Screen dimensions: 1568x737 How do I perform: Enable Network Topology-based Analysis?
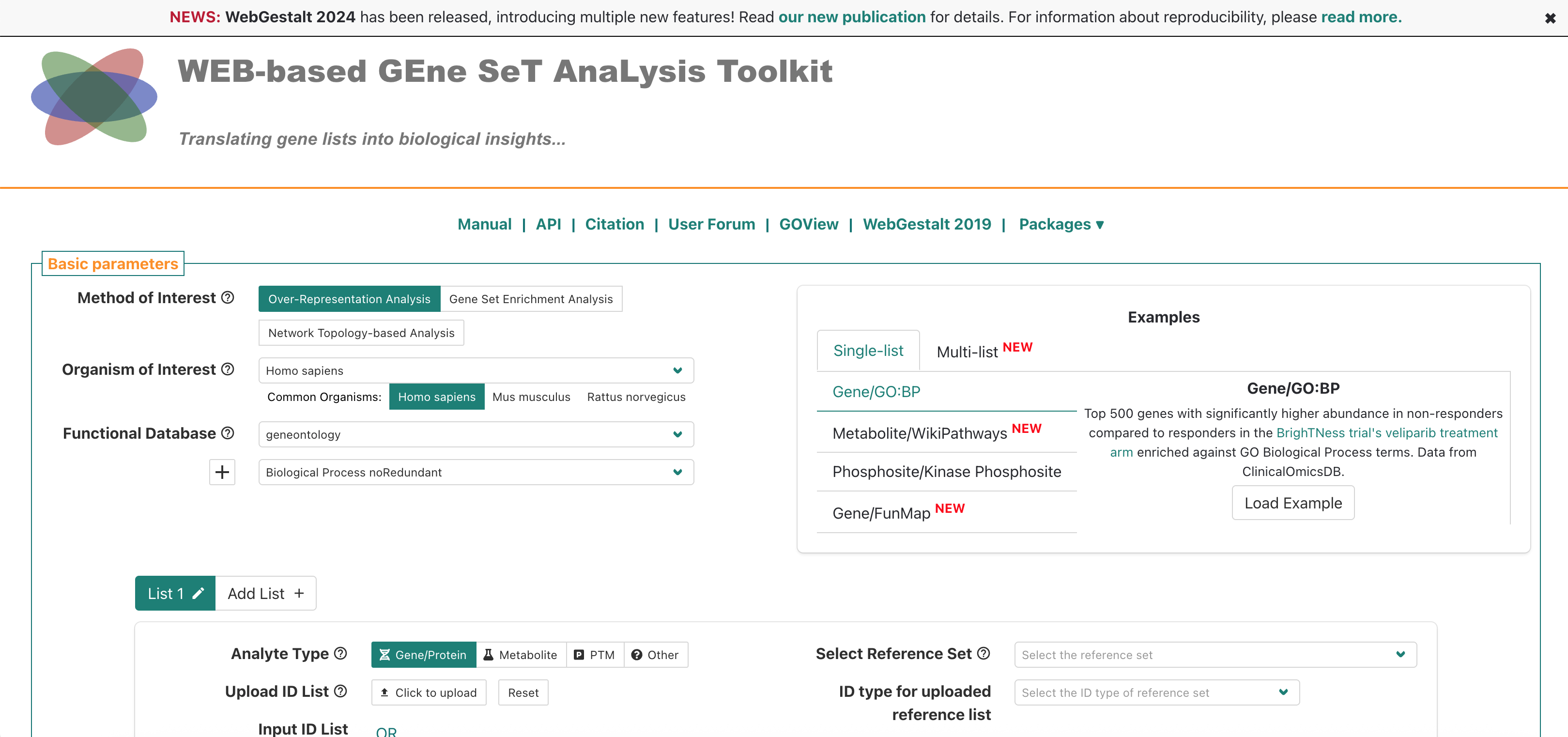(x=361, y=332)
